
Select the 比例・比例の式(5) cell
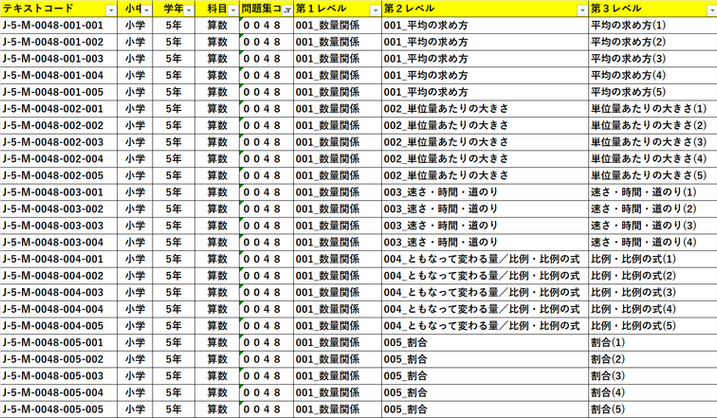click(x=653, y=326)
